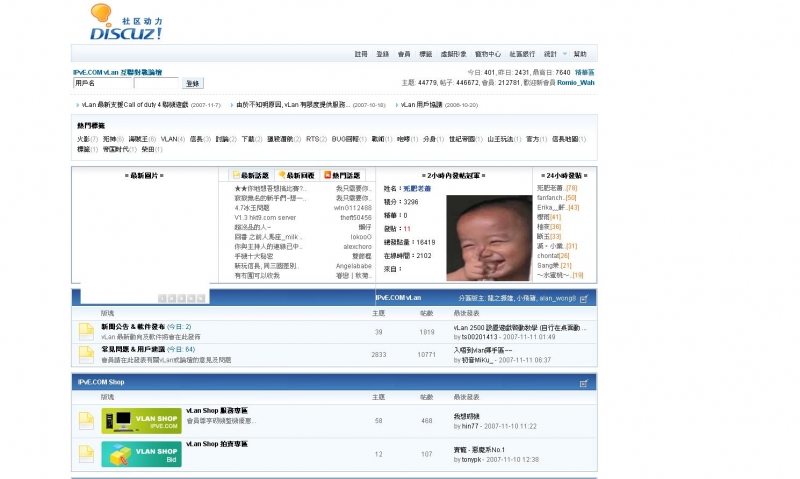Screen dimensions: 800x479
Task: Click the vLan Shop 拍賣專區 folder icon
Action: (x=86, y=453)
